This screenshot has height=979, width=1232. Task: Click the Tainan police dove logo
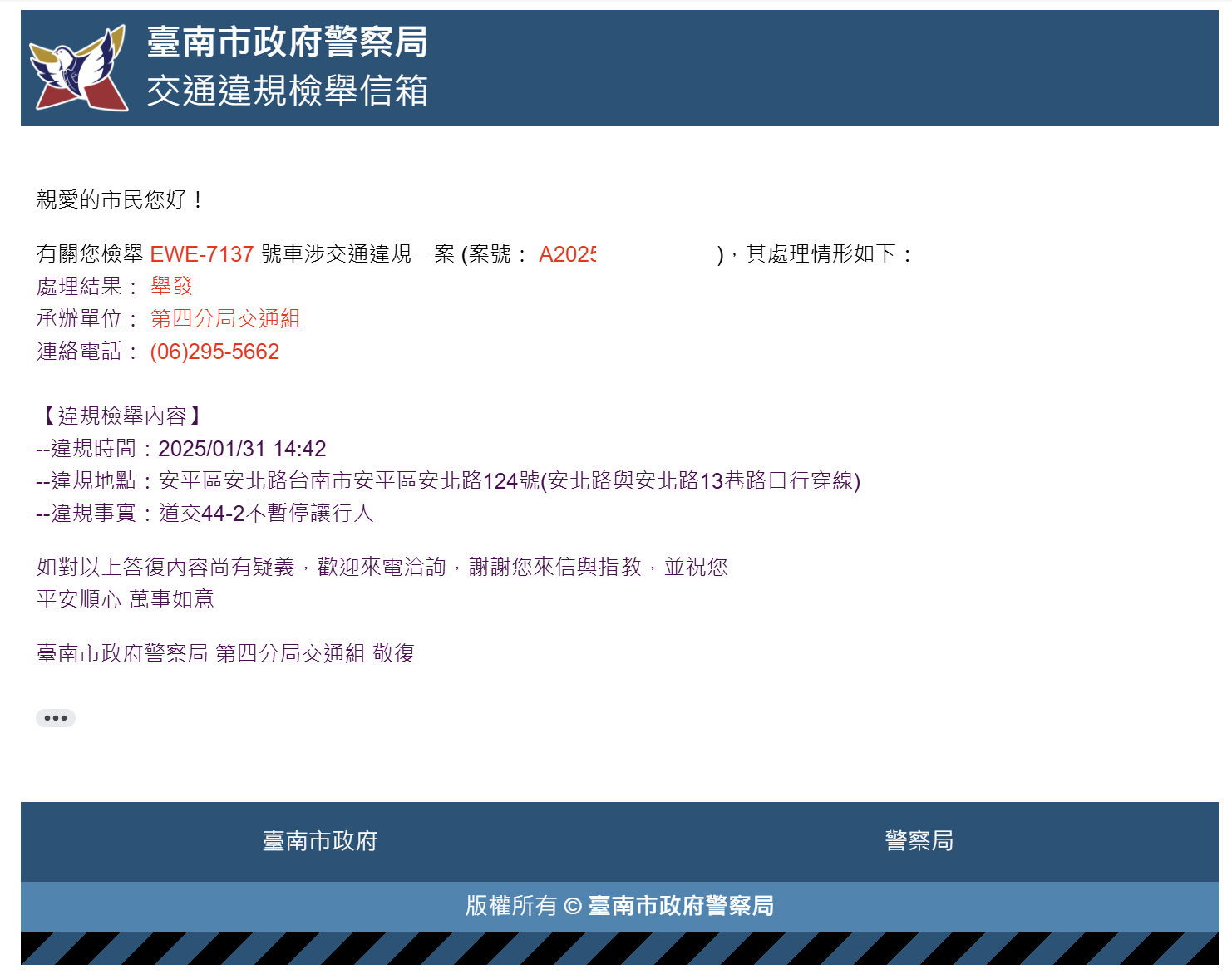pyautogui.click(x=78, y=68)
